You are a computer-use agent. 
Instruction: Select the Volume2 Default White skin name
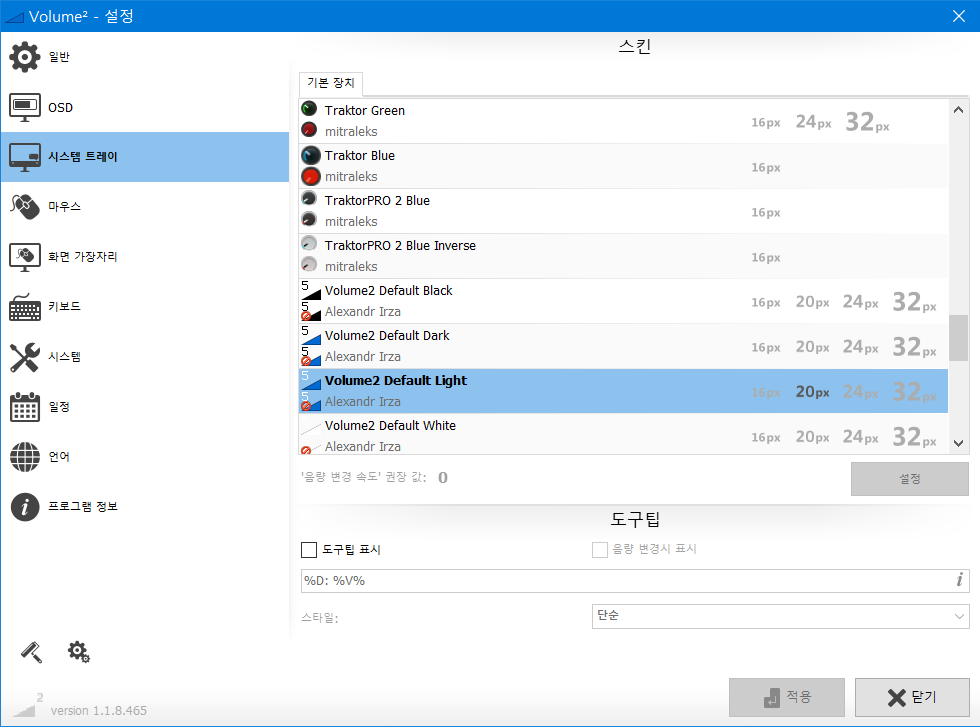tap(391, 426)
